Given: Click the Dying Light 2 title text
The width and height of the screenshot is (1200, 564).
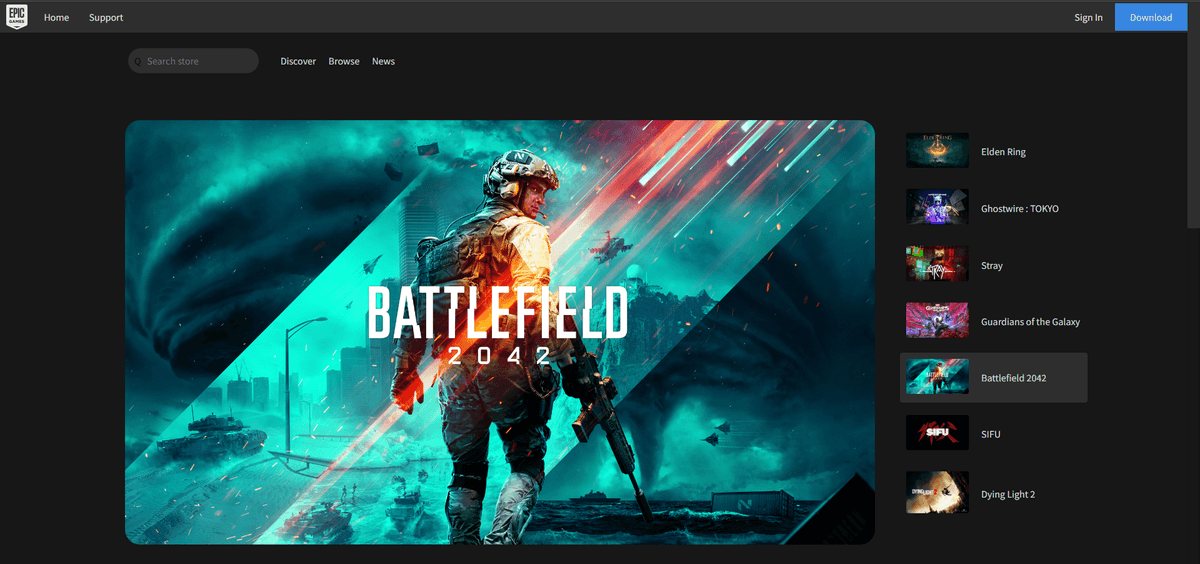Looking at the screenshot, I should [1008, 494].
